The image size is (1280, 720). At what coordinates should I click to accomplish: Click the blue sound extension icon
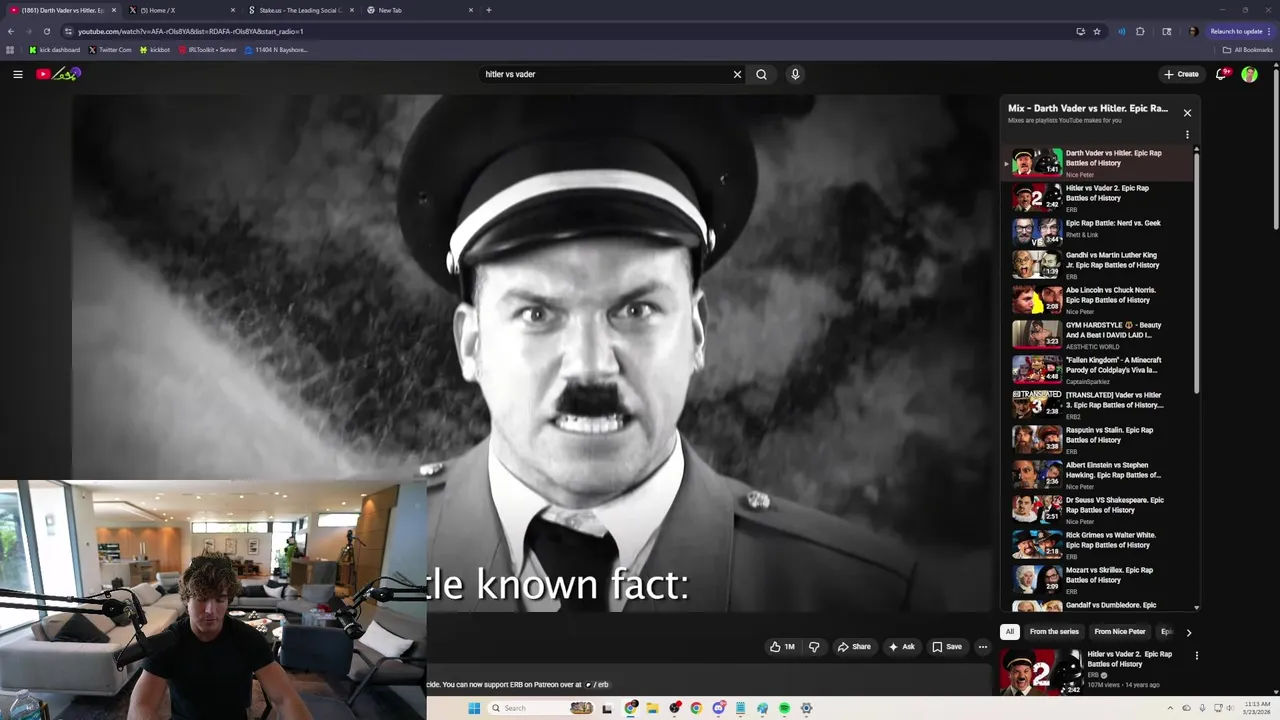[x=1121, y=31]
